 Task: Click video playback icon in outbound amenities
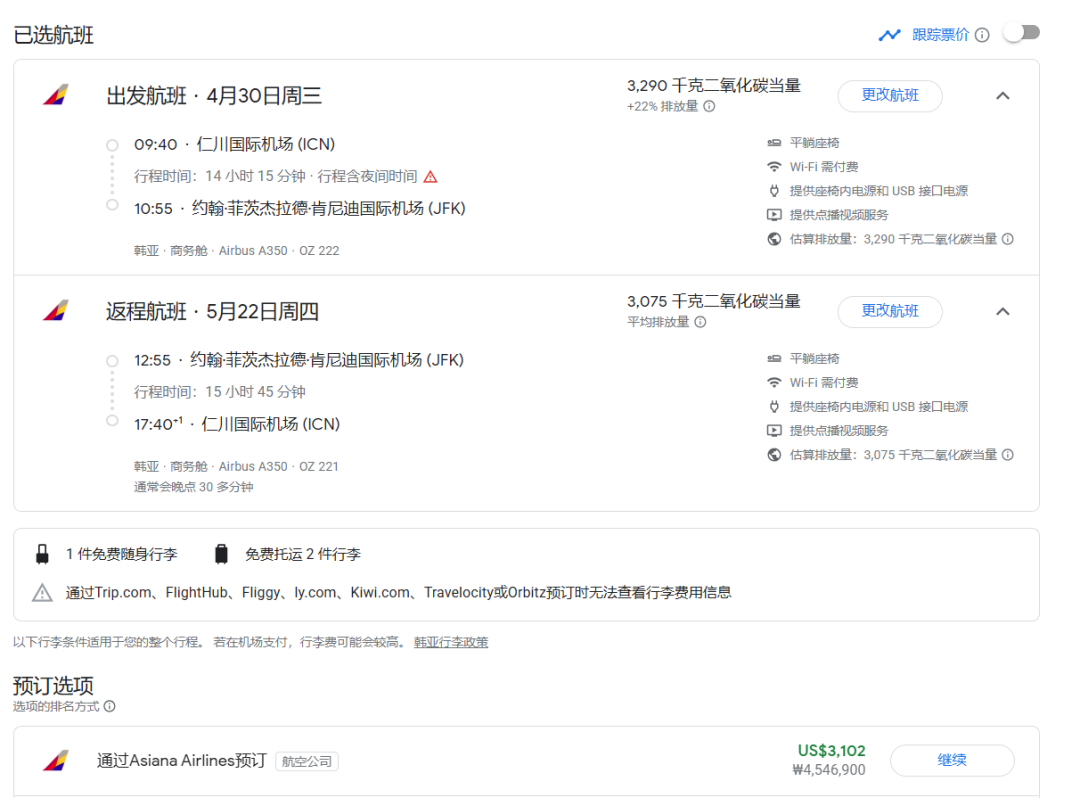point(774,215)
